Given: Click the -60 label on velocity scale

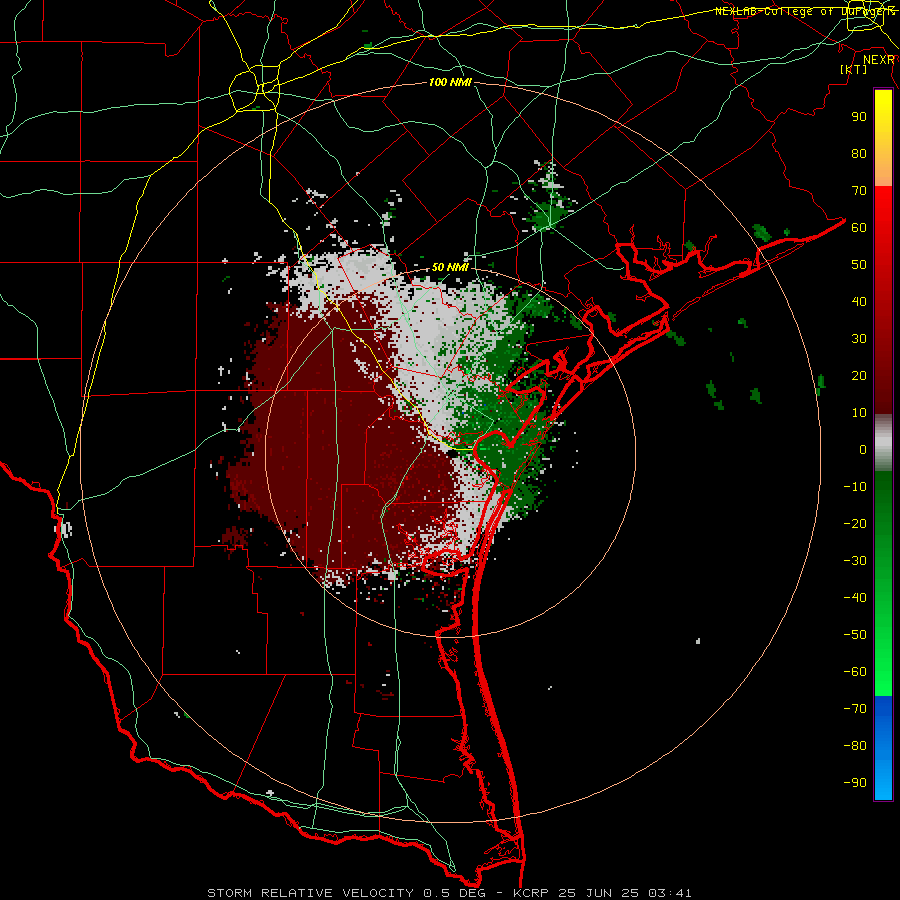Looking at the screenshot, I should [x=855, y=672].
